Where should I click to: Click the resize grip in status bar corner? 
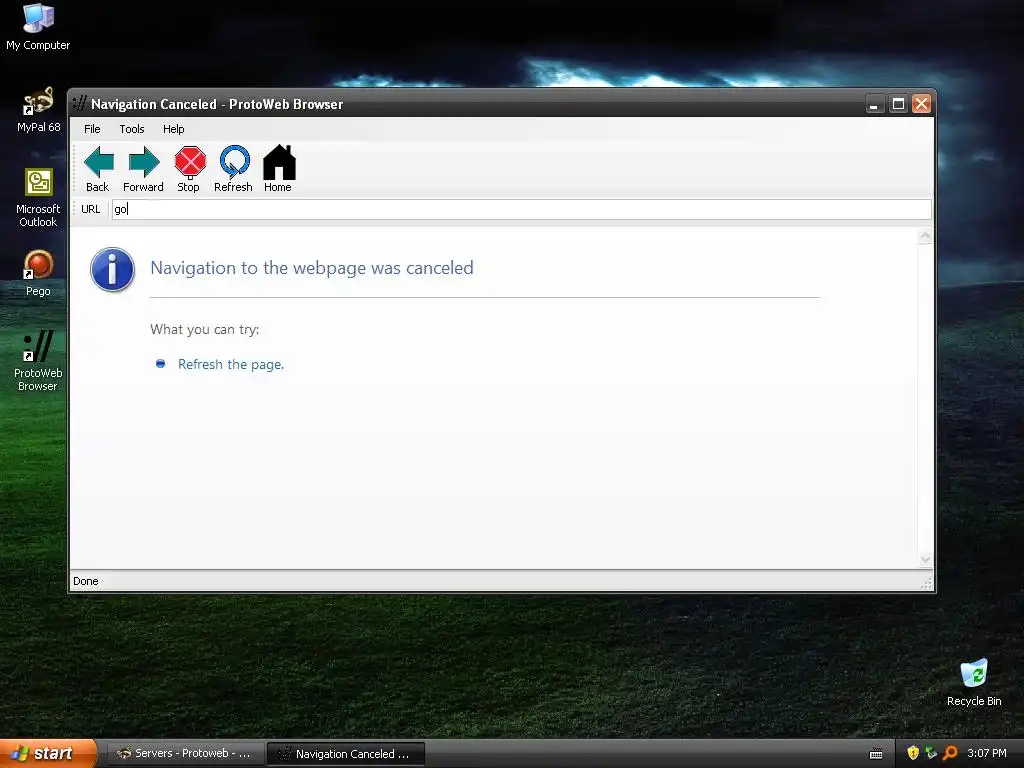(x=926, y=583)
